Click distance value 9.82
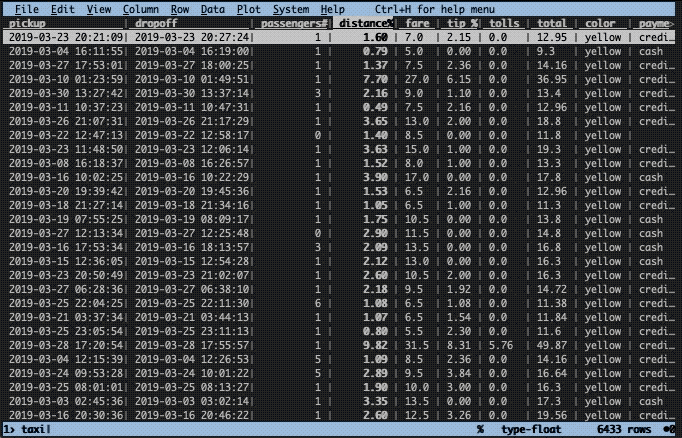Image resolution: width=682 pixels, height=438 pixels. pyautogui.click(x=375, y=345)
